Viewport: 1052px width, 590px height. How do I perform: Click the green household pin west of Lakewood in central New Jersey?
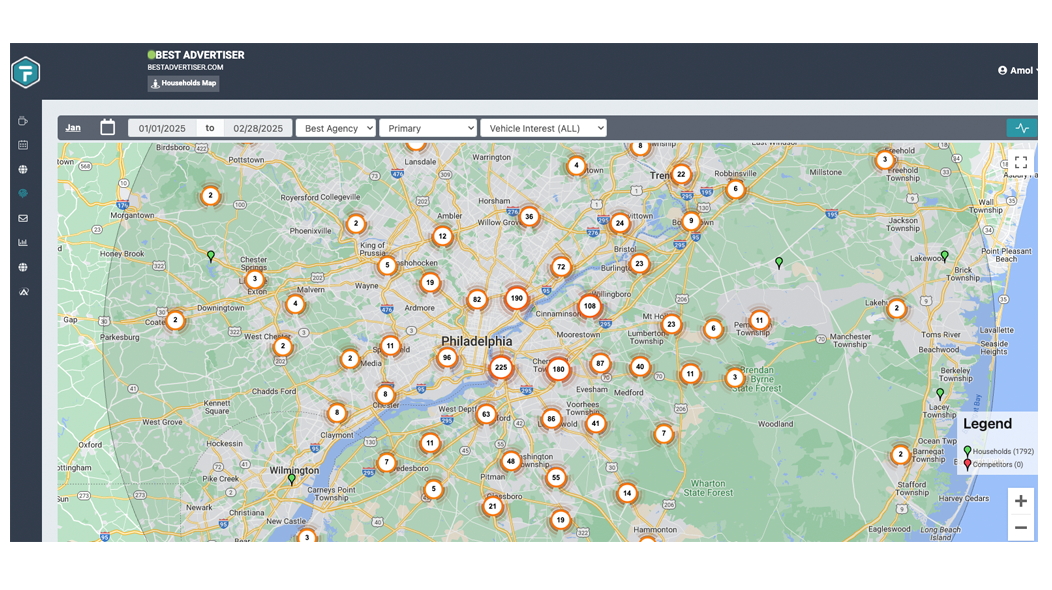pos(779,262)
